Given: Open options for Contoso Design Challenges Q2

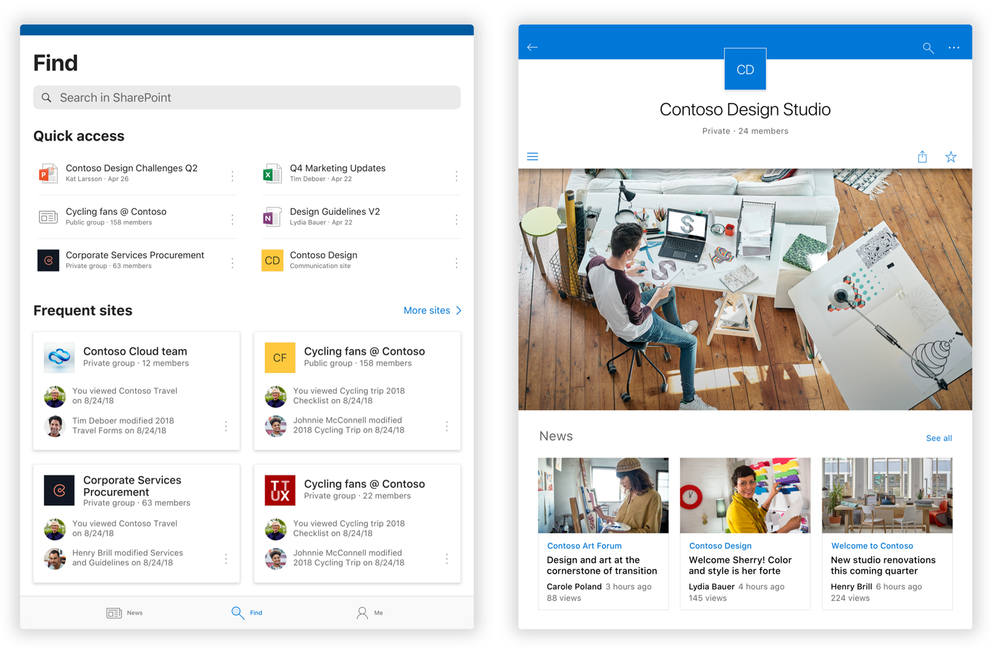Looking at the screenshot, I should pyautogui.click(x=232, y=176).
